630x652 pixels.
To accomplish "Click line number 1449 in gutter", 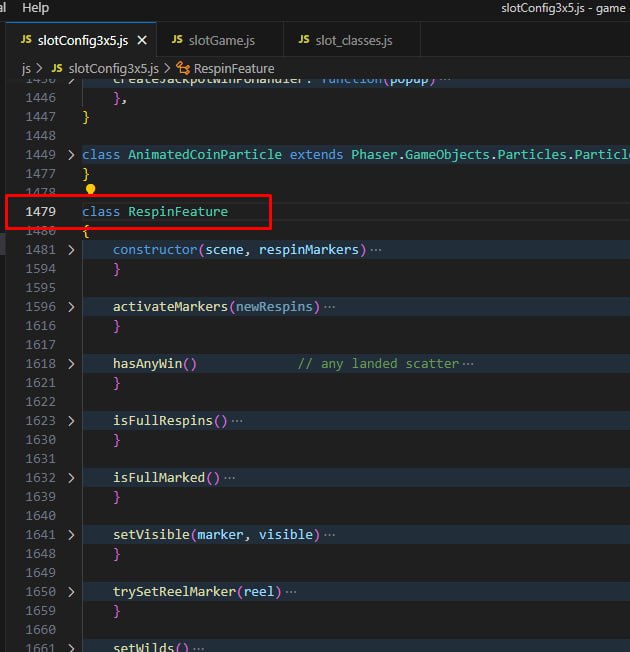I will pyautogui.click(x=40, y=155).
